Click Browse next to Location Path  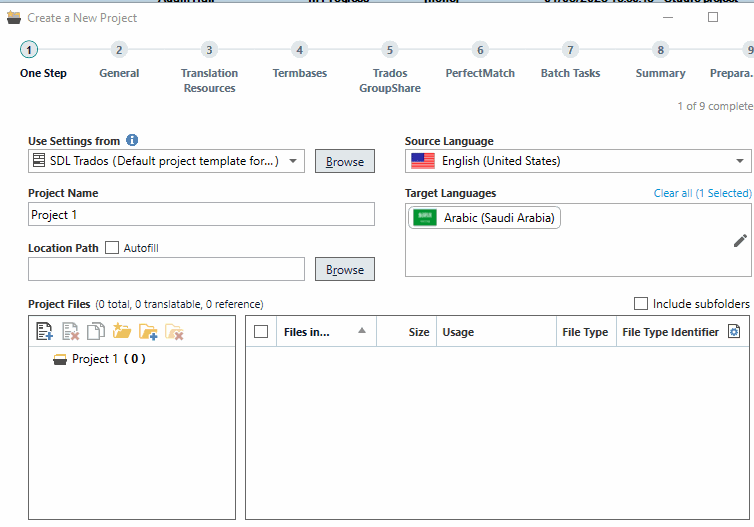pyautogui.click(x=345, y=269)
